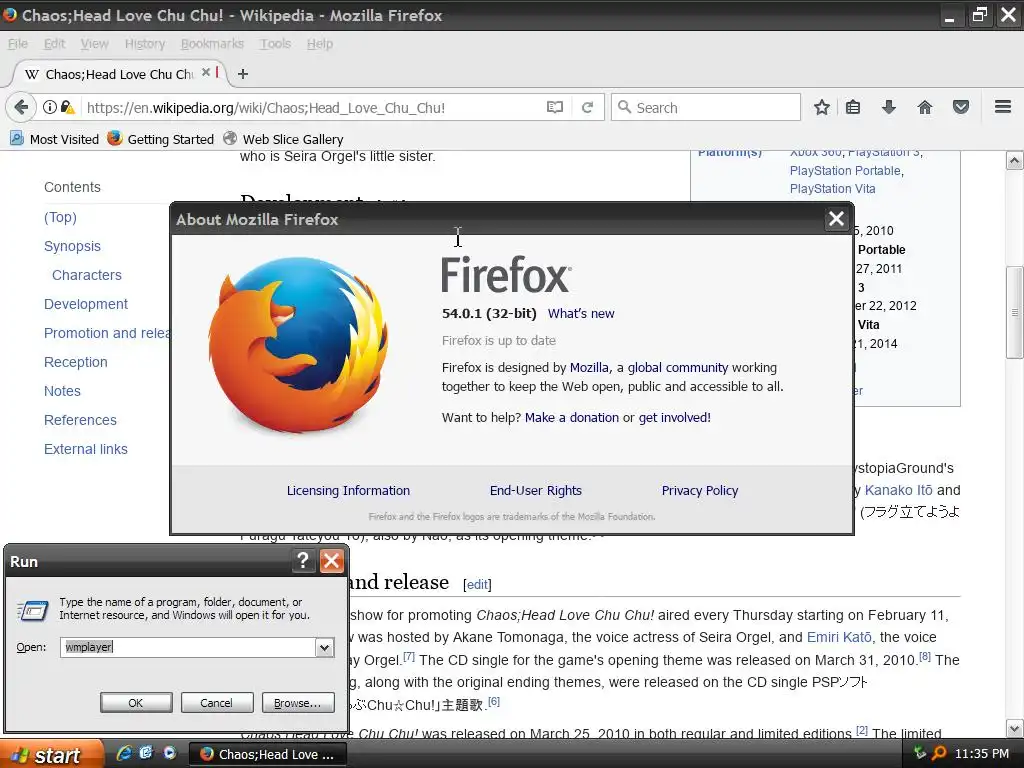
Task: Go back using the back arrow button
Action: pos(21,107)
